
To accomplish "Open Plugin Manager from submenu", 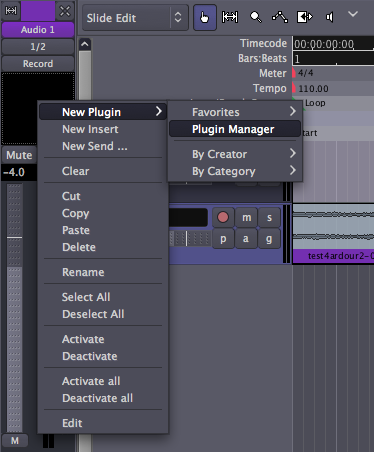I will 235,129.
